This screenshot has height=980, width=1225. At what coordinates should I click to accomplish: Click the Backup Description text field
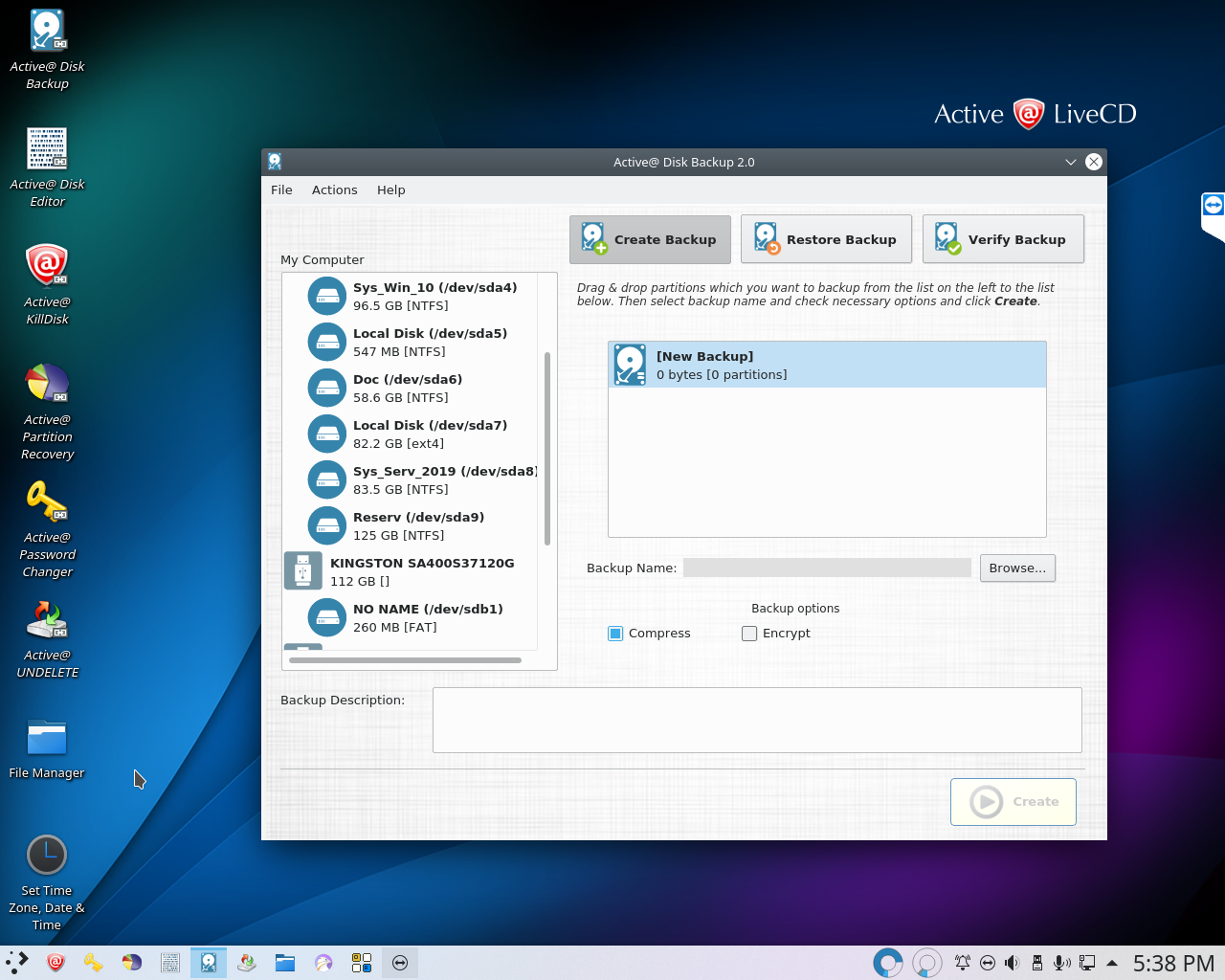(756, 720)
